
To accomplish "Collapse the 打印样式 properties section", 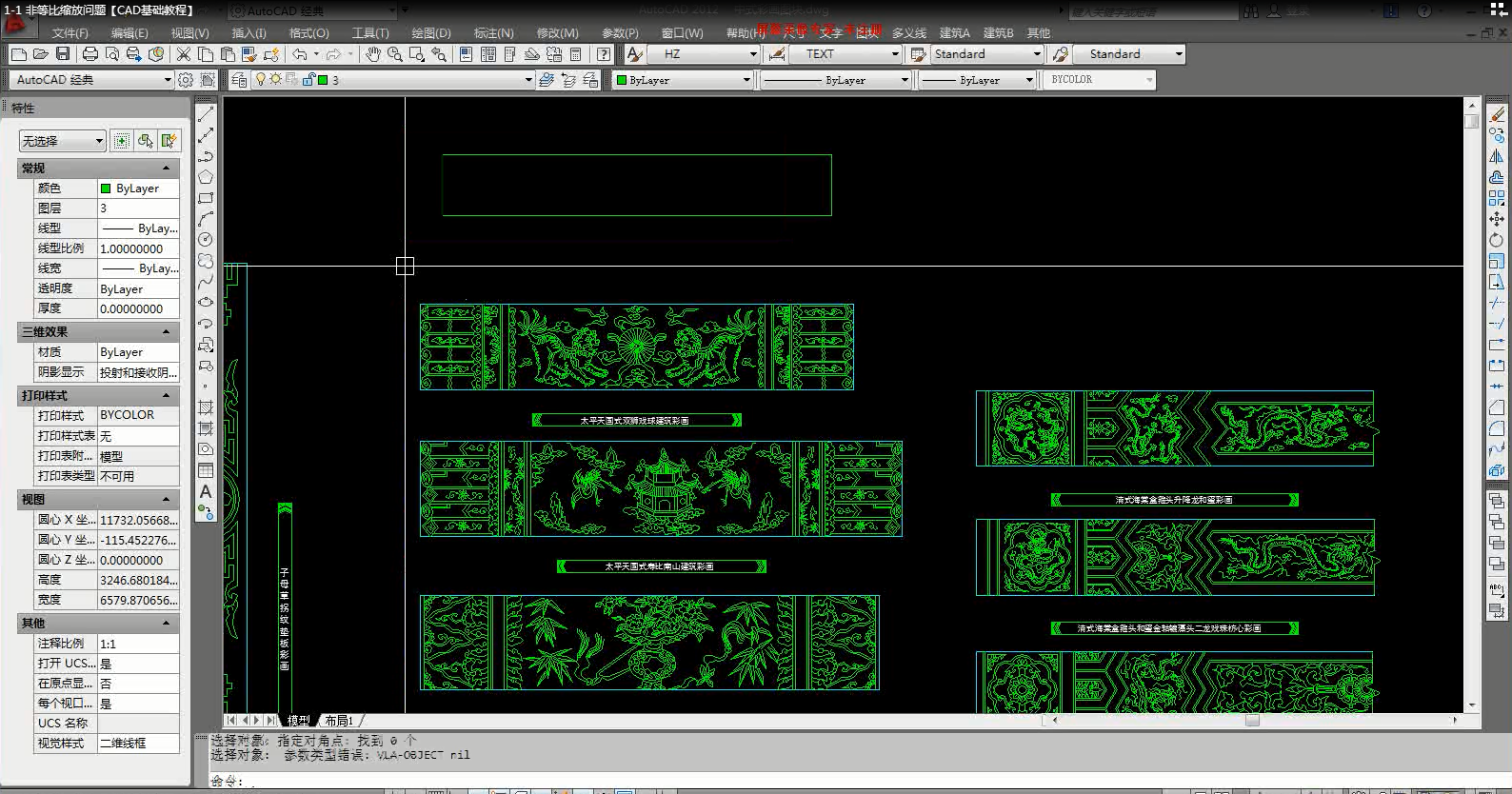I will (x=166, y=395).
